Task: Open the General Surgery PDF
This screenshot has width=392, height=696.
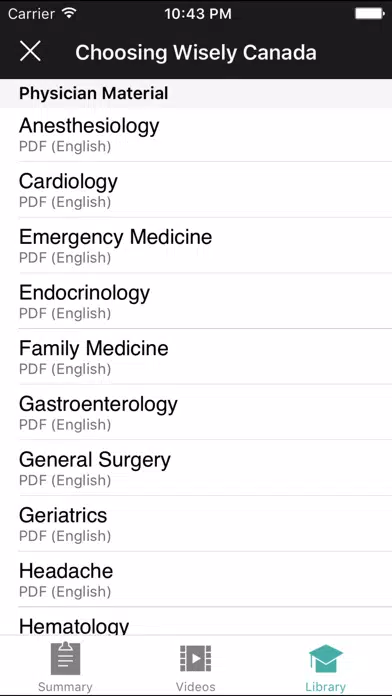Action: 196,468
